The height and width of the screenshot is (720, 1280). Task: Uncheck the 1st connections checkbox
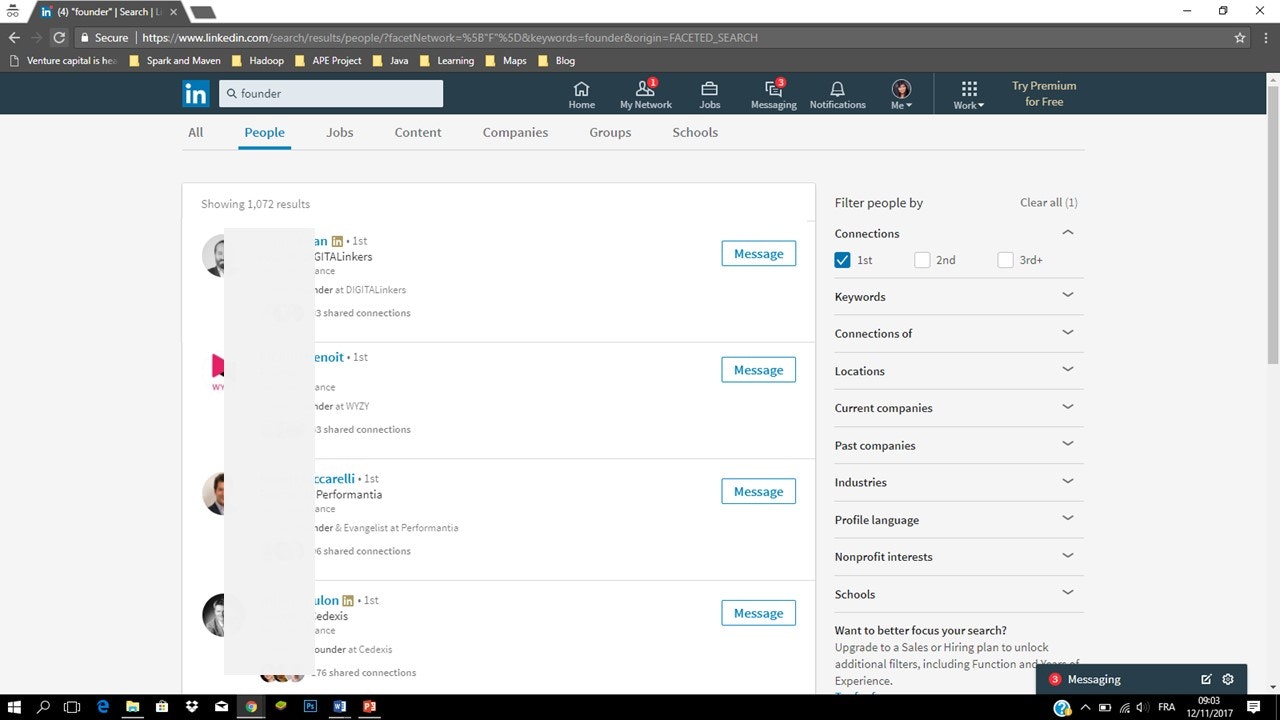click(x=843, y=259)
